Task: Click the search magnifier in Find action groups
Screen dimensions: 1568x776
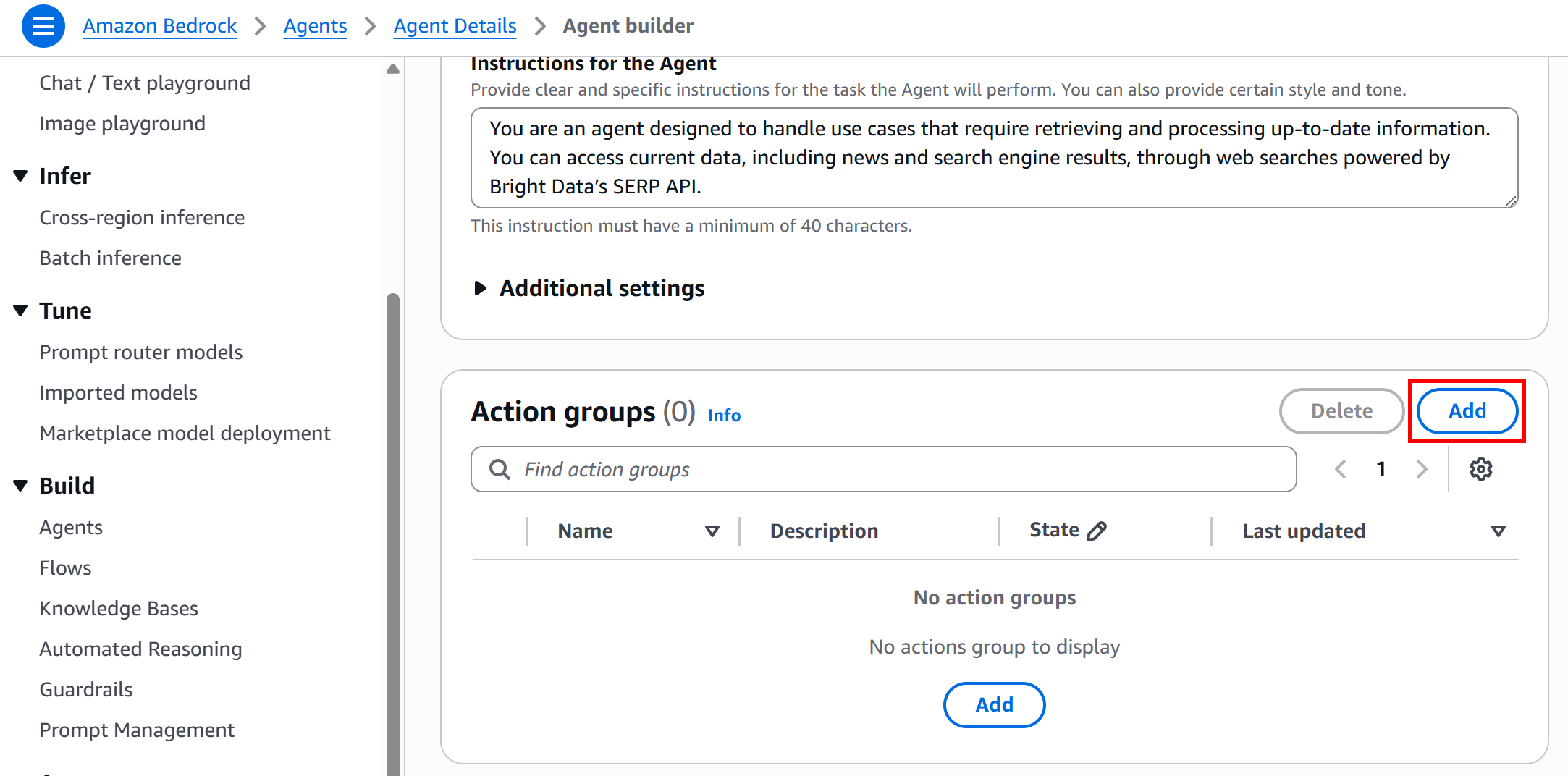Action: [499, 469]
